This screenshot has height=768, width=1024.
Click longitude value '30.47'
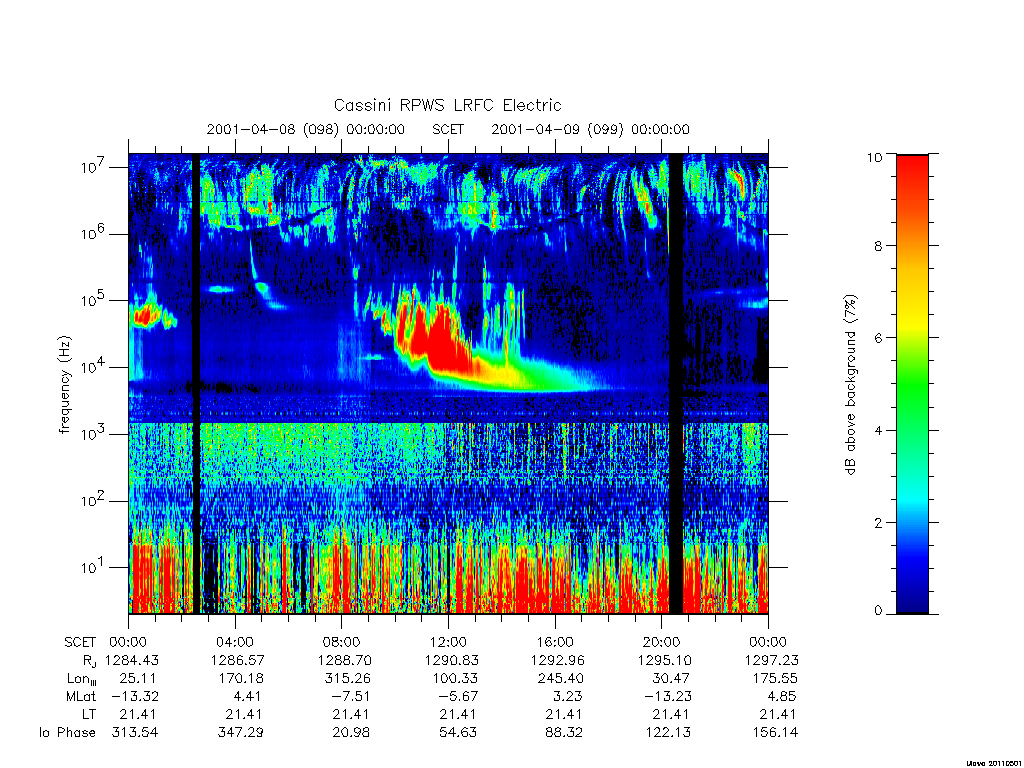click(671, 679)
